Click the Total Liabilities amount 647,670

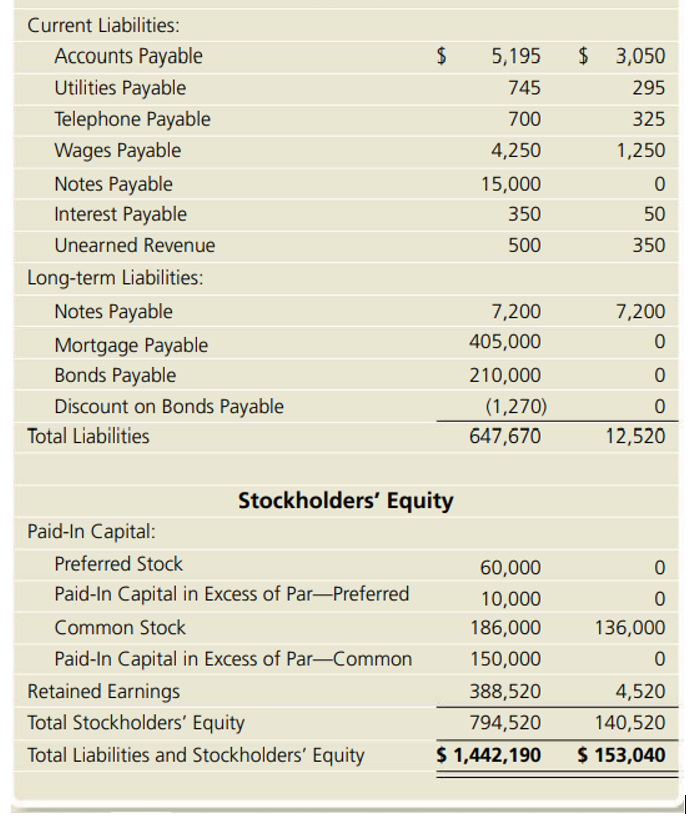tap(505, 437)
